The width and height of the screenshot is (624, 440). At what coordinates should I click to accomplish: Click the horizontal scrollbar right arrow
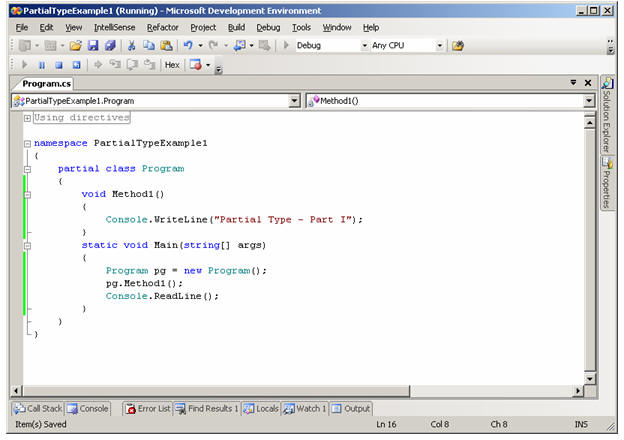(x=578, y=391)
